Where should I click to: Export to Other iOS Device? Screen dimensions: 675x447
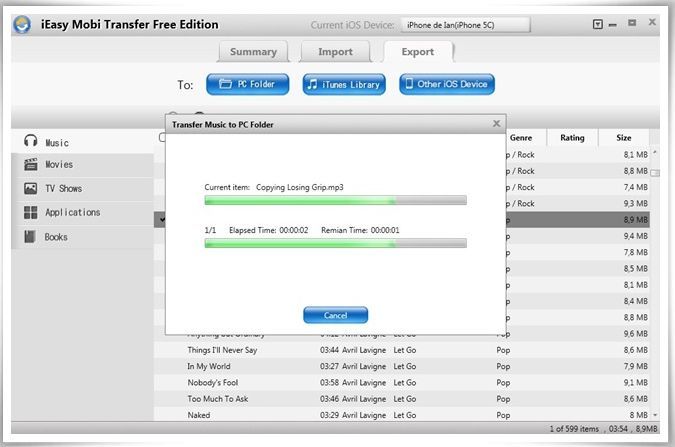pos(447,84)
